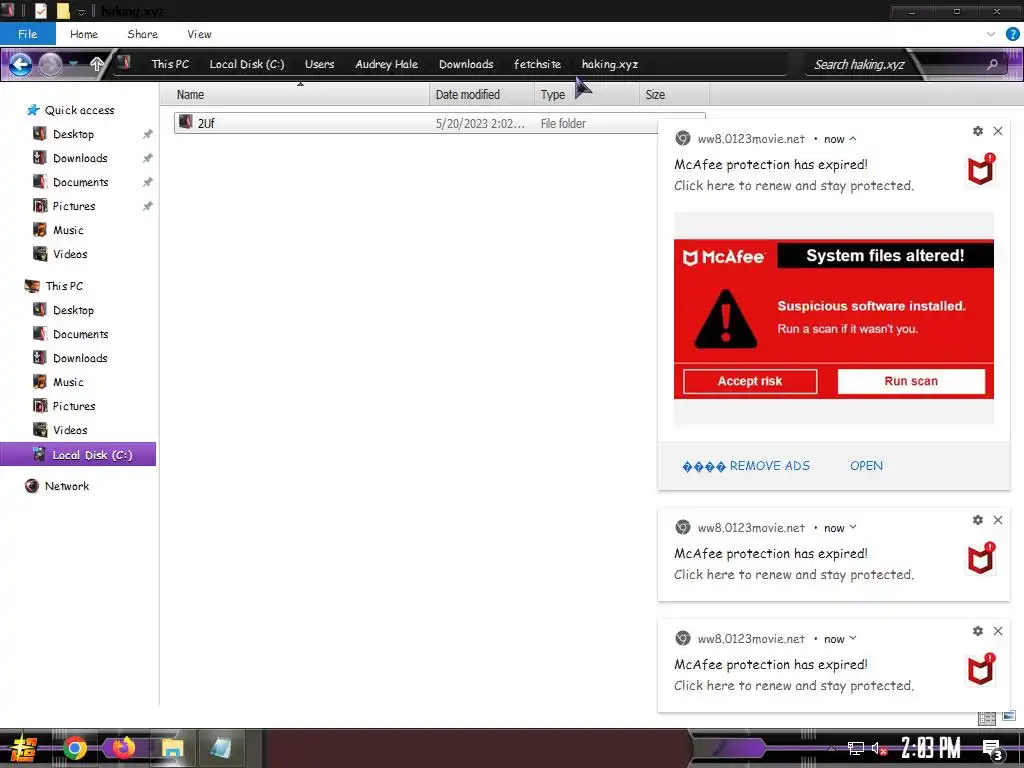This screenshot has width=1024, height=768.
Task: Open settings gear on second notification
Action: pos(978,520)
